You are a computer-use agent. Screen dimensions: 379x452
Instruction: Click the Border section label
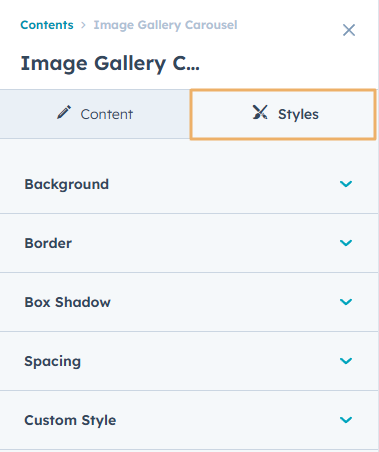pos(48,243)
